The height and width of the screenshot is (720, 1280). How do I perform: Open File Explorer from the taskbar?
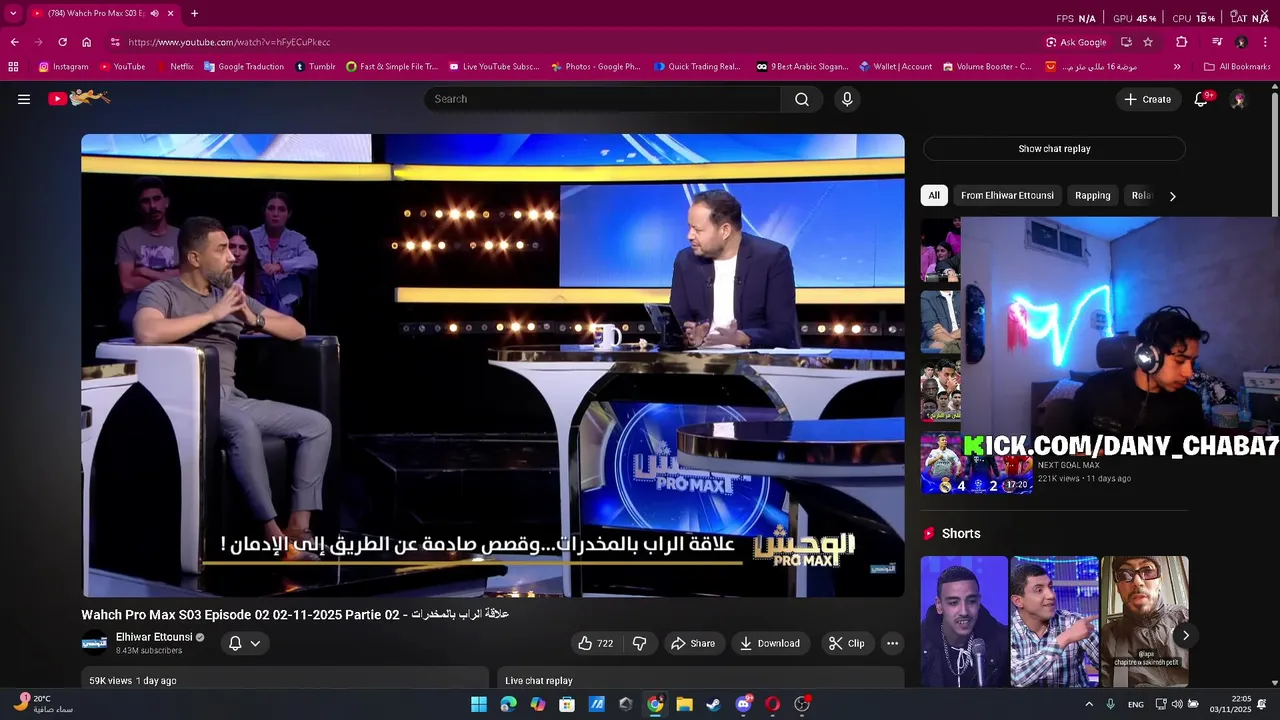point(684,704)
